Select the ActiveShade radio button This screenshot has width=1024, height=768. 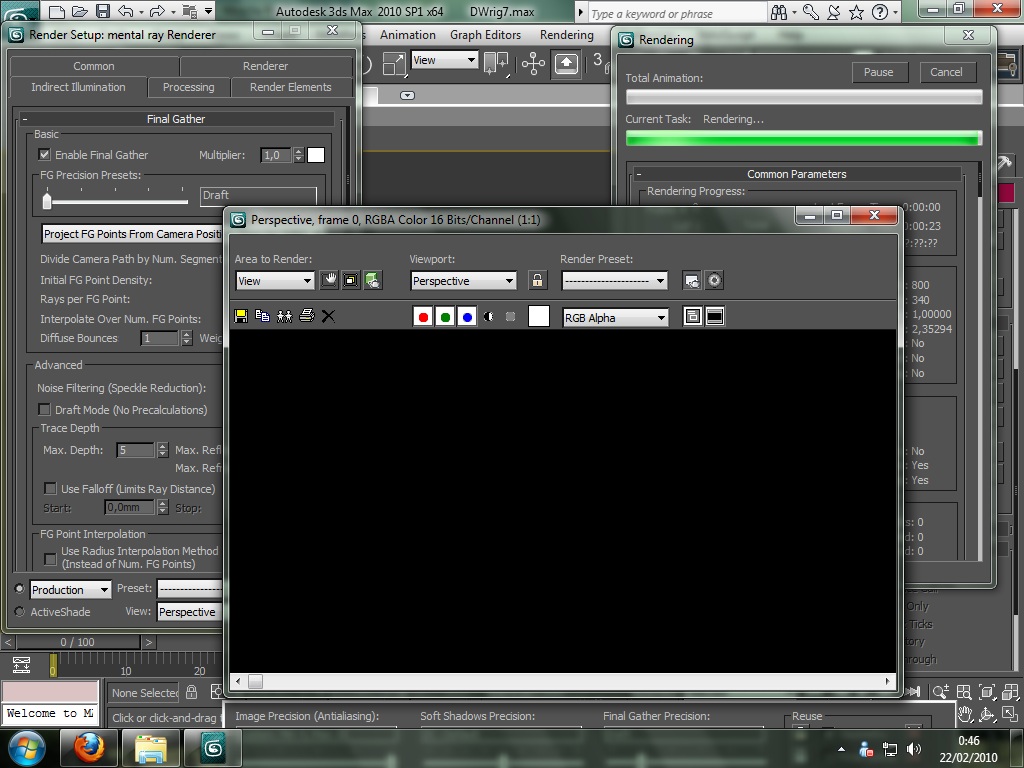click(x=20, y=612)
